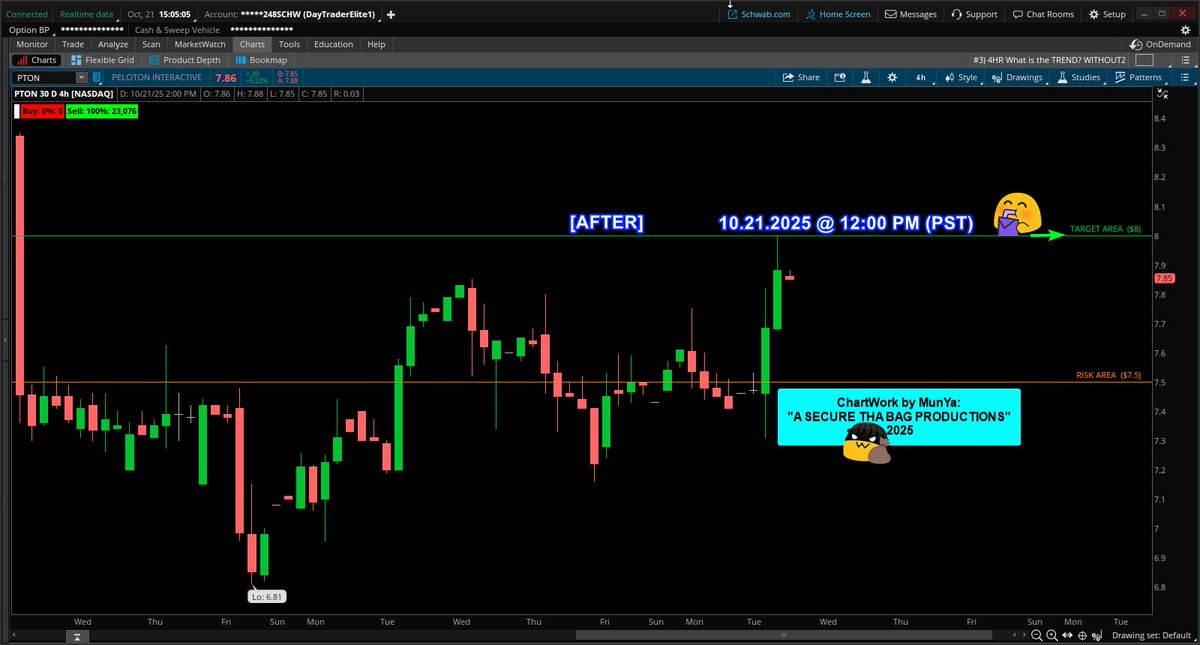1200x645 pixels.
Task: Click the zoom out magnifier icon
Action: pyautogui.click(x=1037, y=636)
